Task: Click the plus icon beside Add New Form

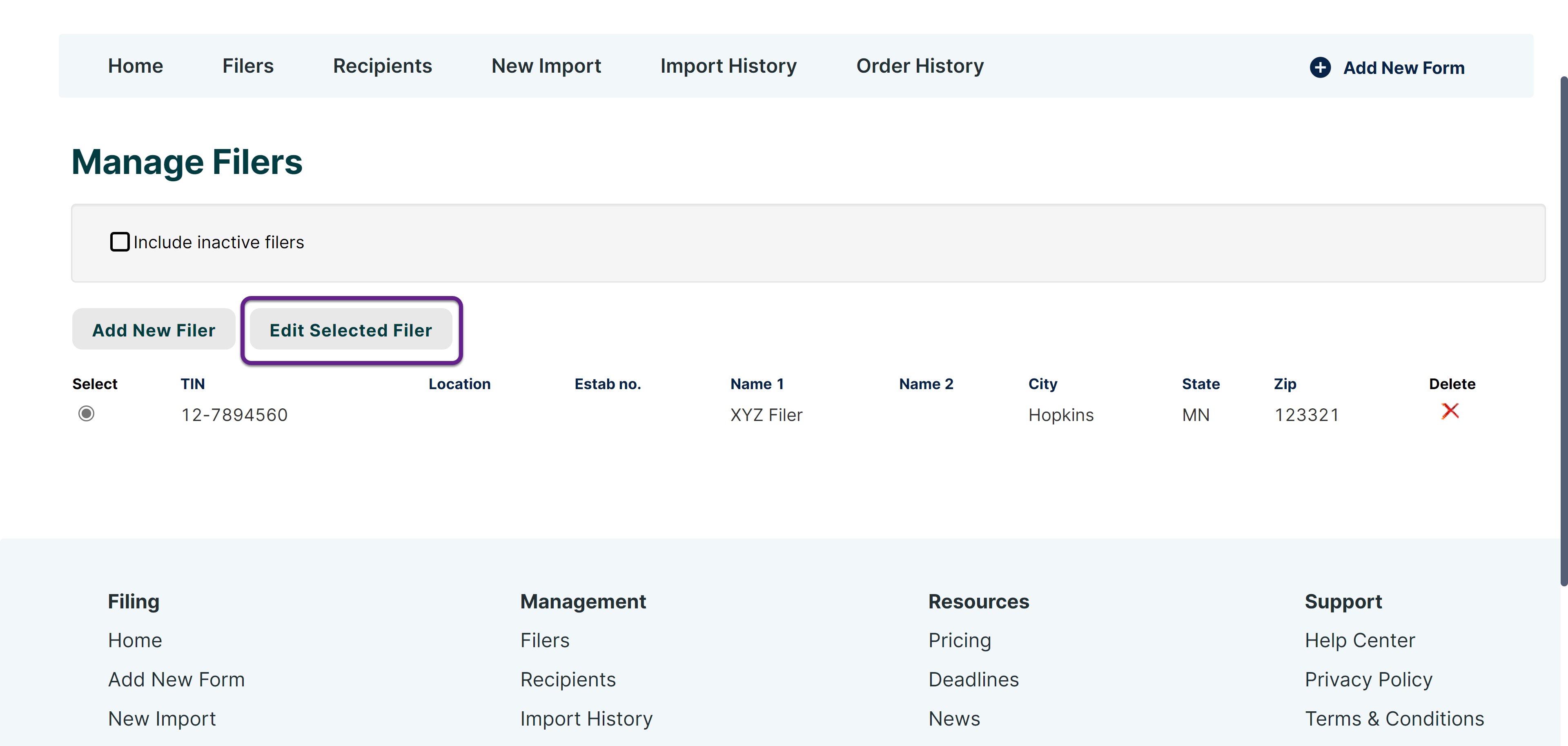Action: [x=1320, y=67]
